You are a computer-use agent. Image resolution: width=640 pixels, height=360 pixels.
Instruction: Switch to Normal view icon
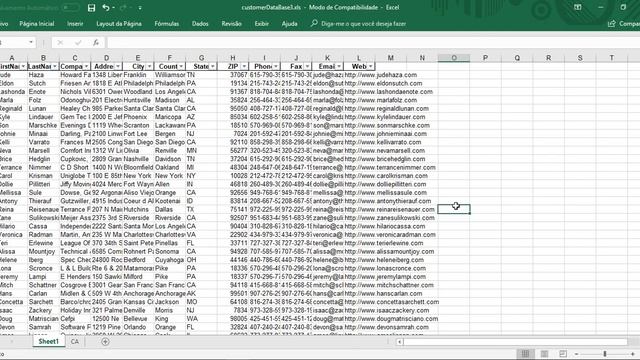525,354
